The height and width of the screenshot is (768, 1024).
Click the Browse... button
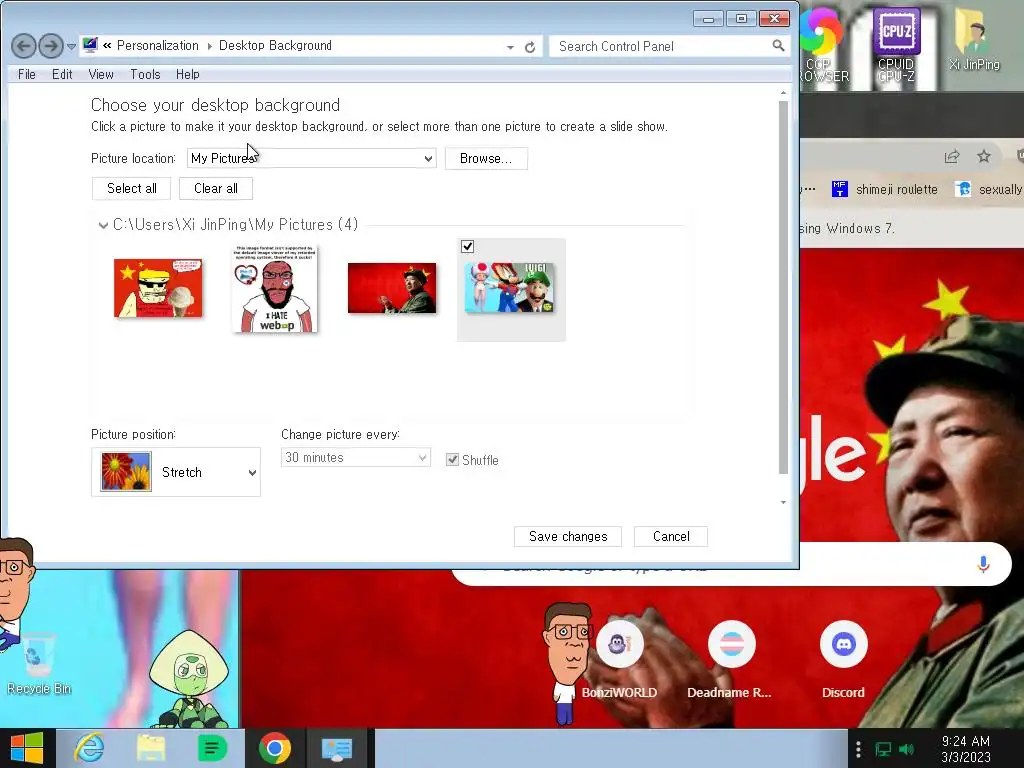click(x=486, y=159)
